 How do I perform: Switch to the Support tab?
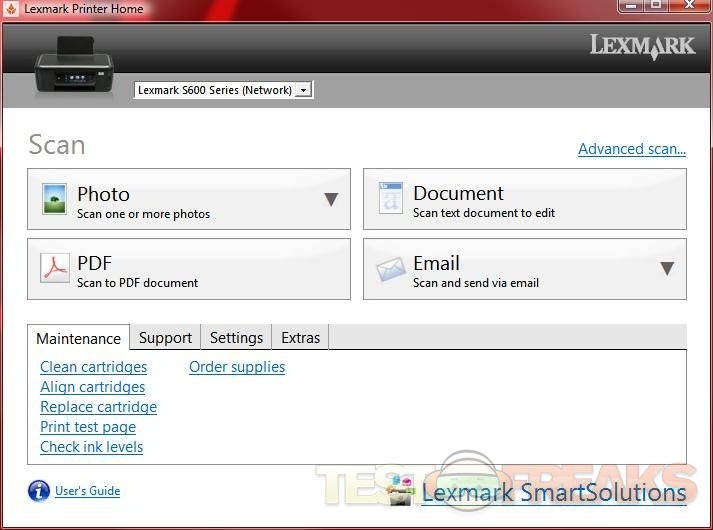click(165, 338)
